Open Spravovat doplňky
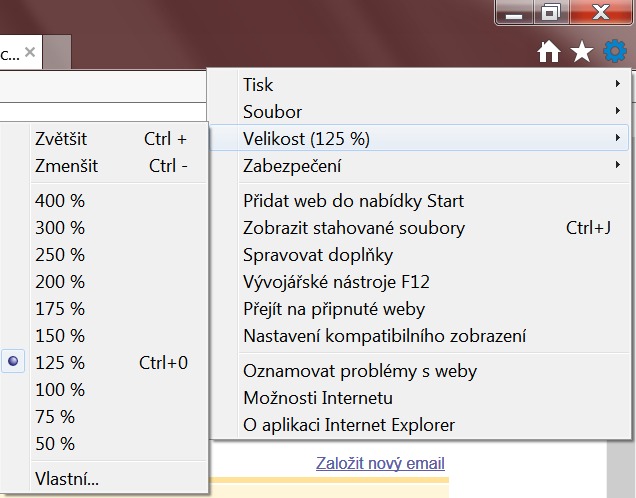 (318, 255)
